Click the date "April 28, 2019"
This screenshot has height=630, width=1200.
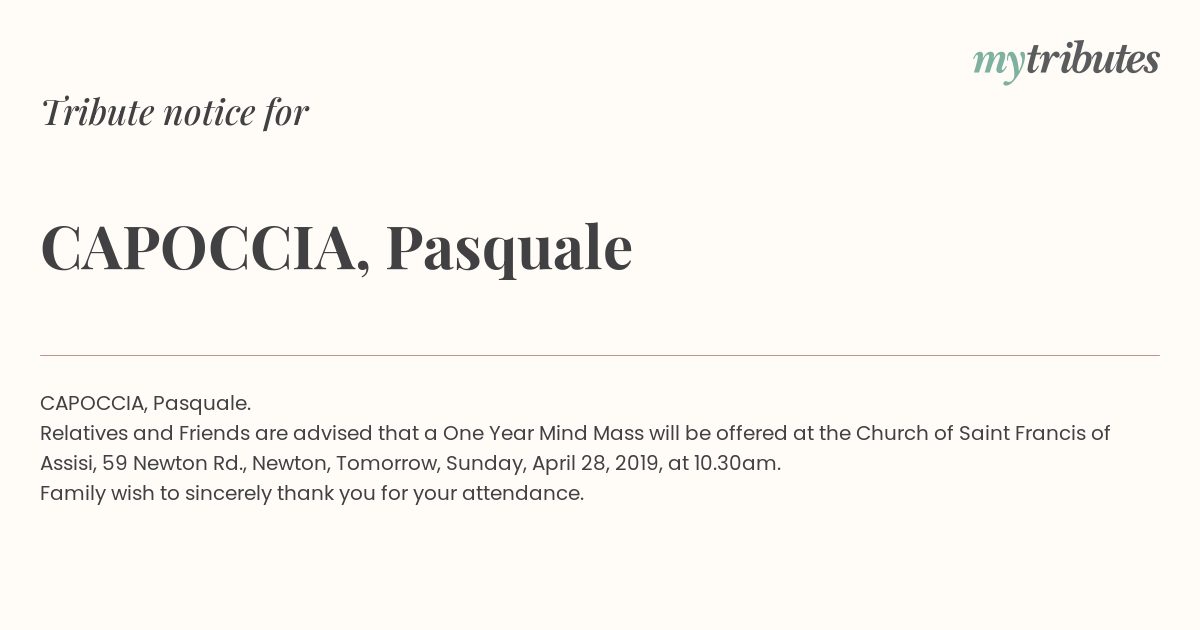596,464
